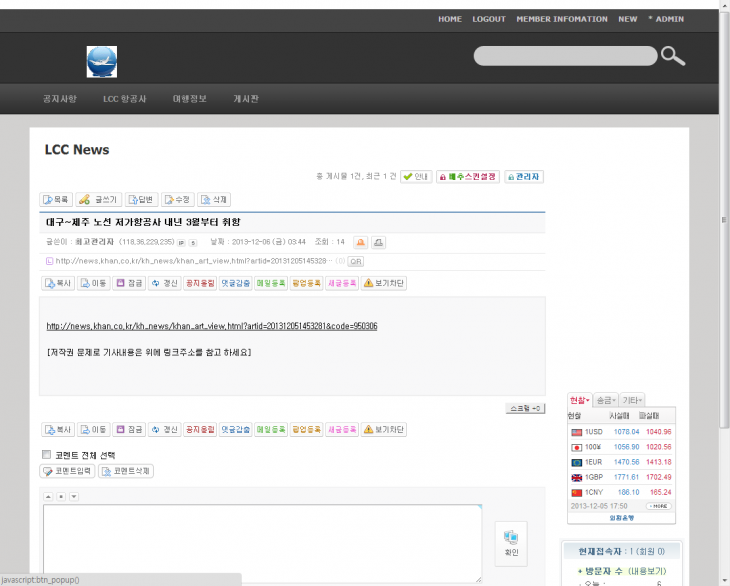730x586 pixels.
Task: Click the 글쓰기 write post button
Action: point(98,199)
